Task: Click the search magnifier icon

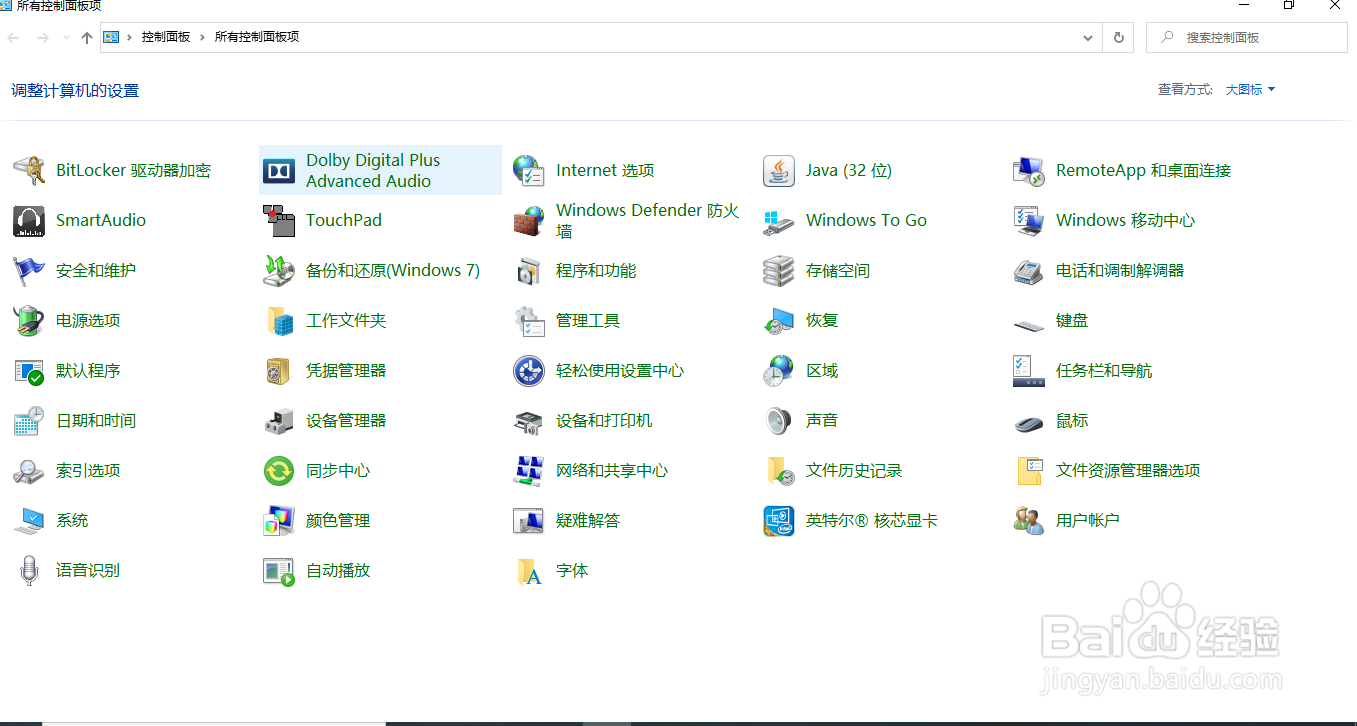Action: pyautogui.click(x=1167, y=38)
